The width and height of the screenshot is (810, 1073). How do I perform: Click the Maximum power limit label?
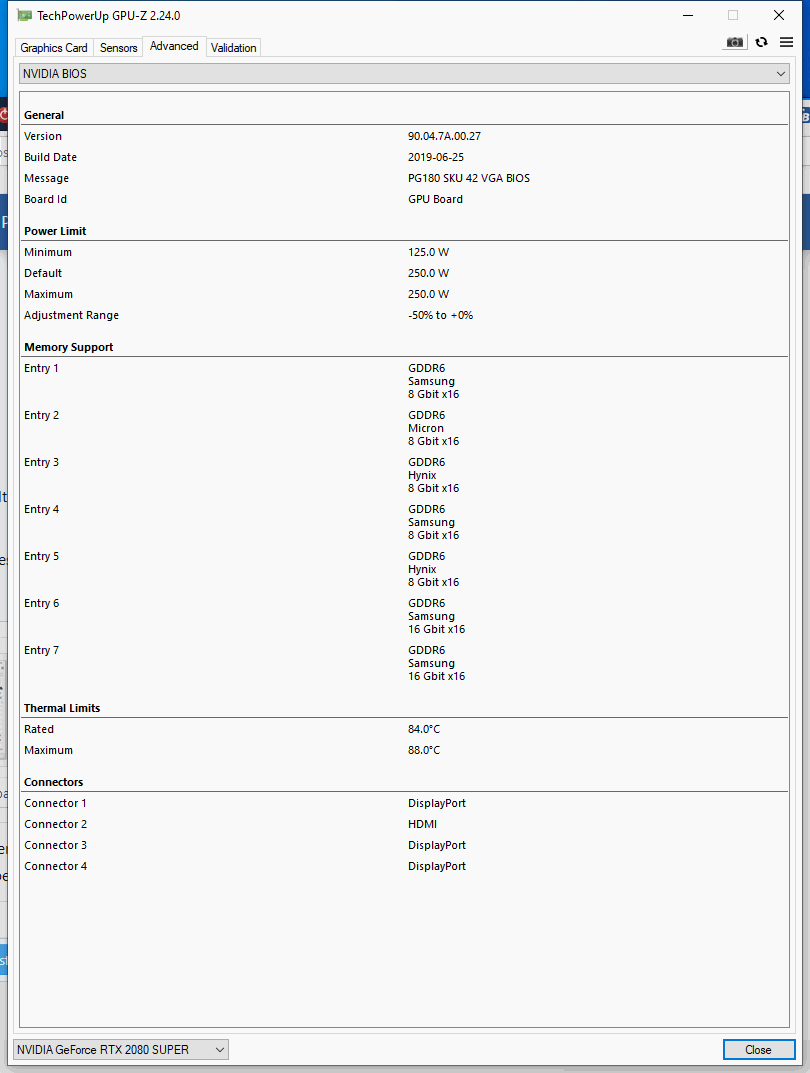[48, 294]
